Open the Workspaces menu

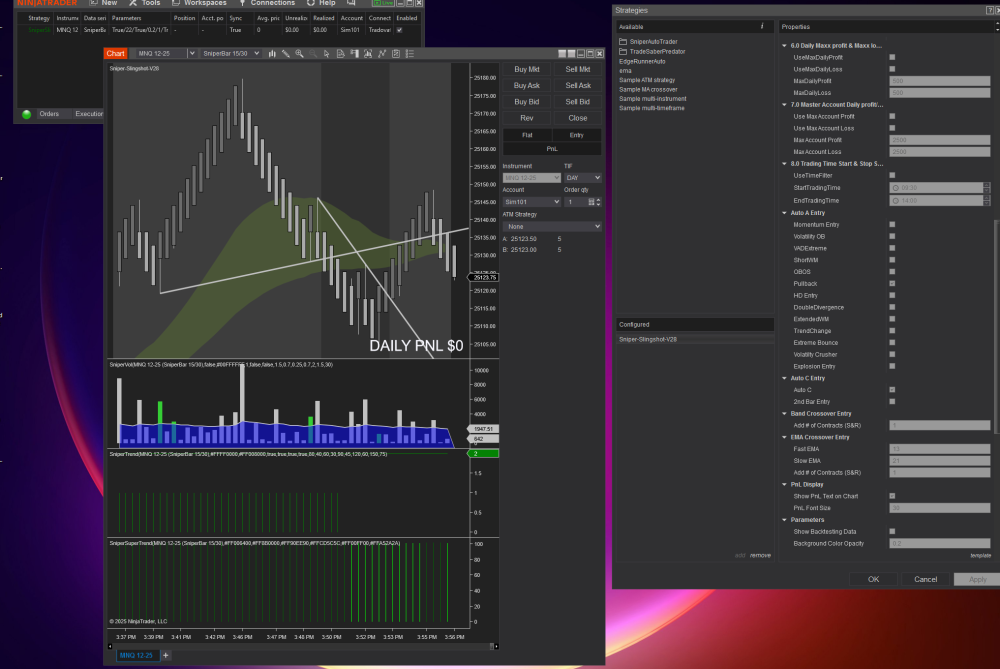coord(199,3)
